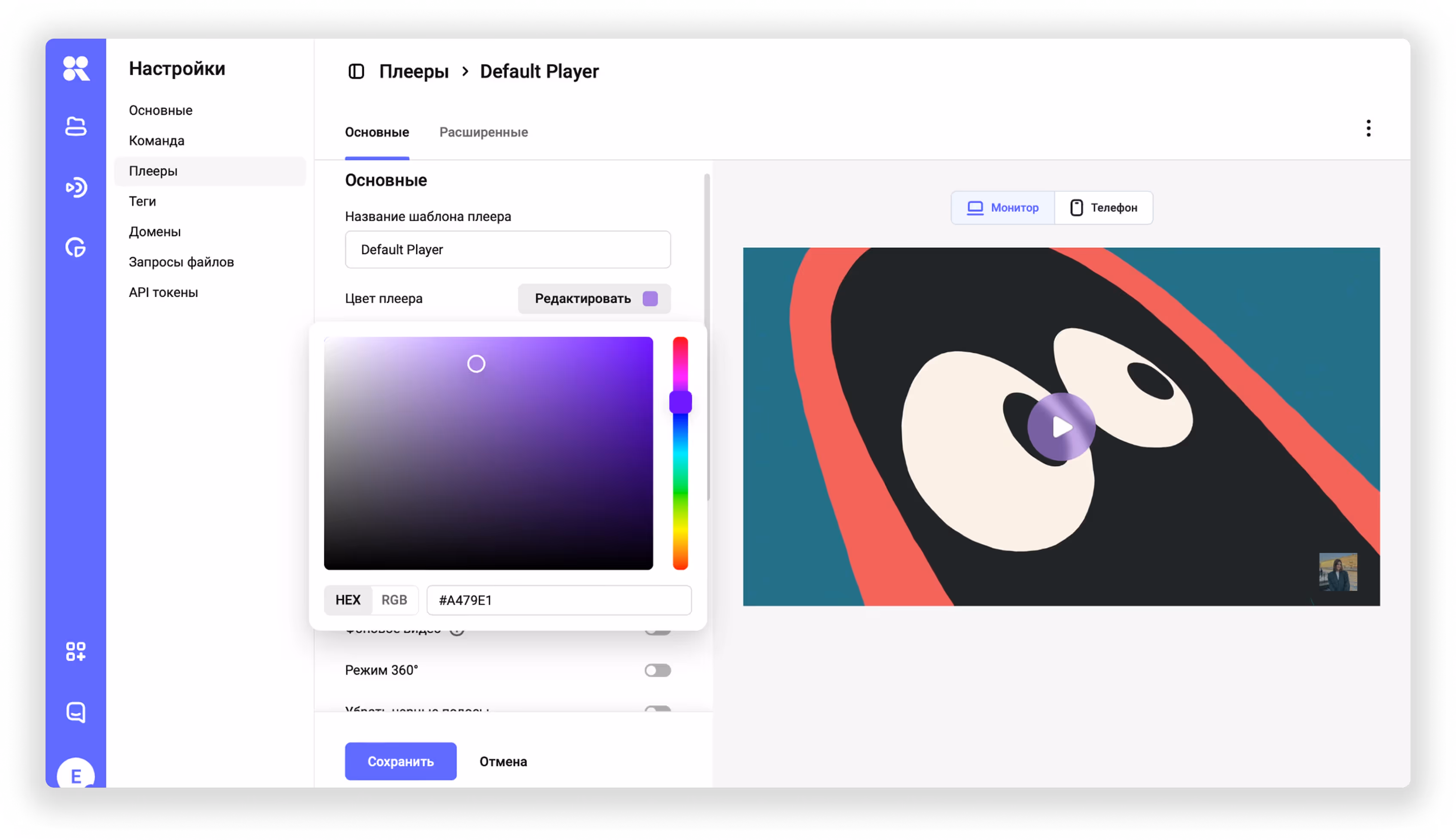Open the apps grid plus sidebar icon
Viewport: 1456px width, 840px height.
(76, 652)
